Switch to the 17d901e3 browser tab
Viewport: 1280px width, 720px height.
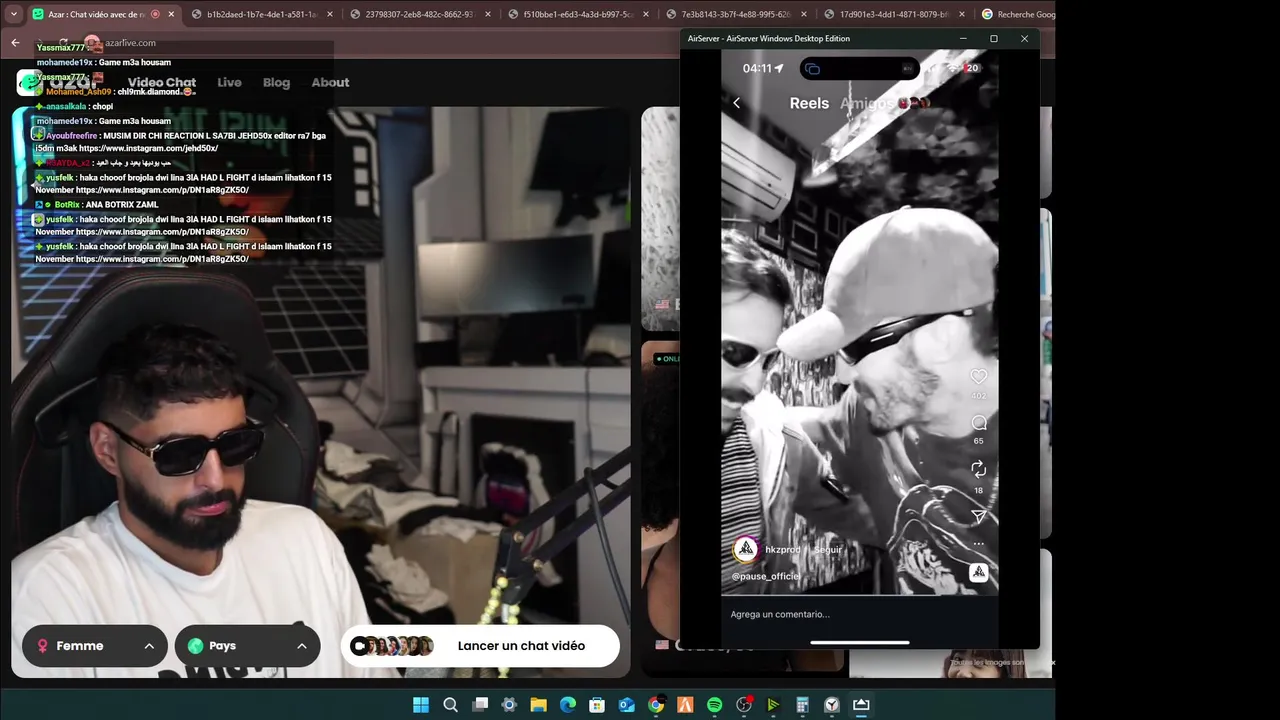click(893, 14)
